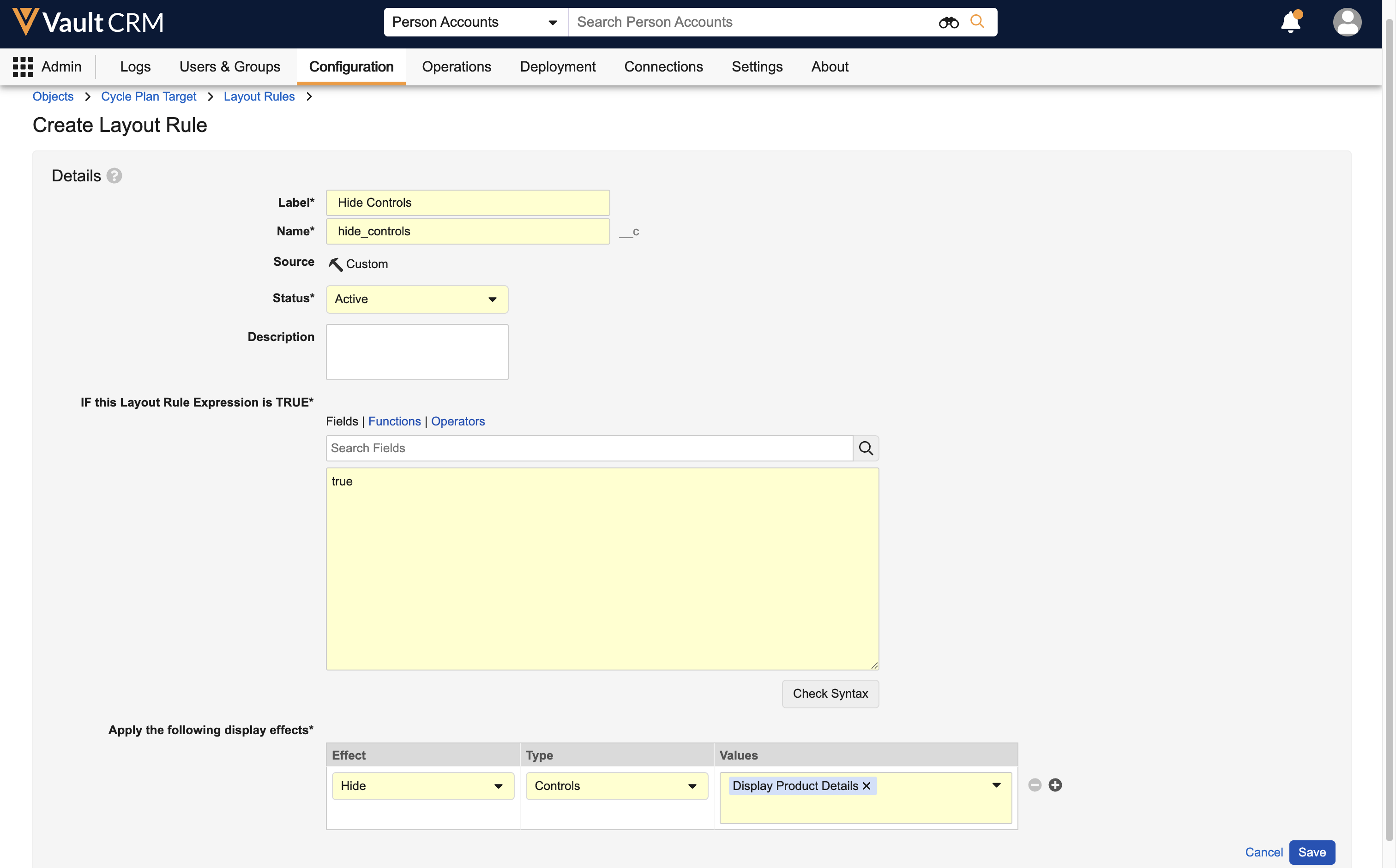The image size is (1396, 868).
Task: Open the Effect dropdown showing Hide
Action: click(x=423, y=786)
